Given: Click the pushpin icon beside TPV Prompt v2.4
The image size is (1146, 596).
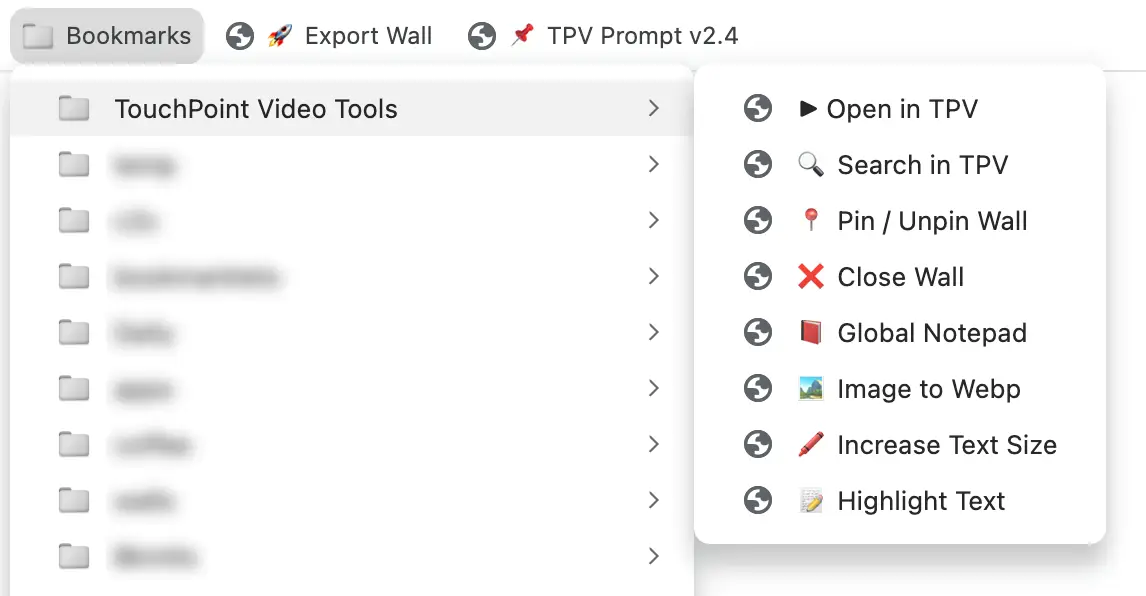Looking at the screenshot, I should coord(522,37).
